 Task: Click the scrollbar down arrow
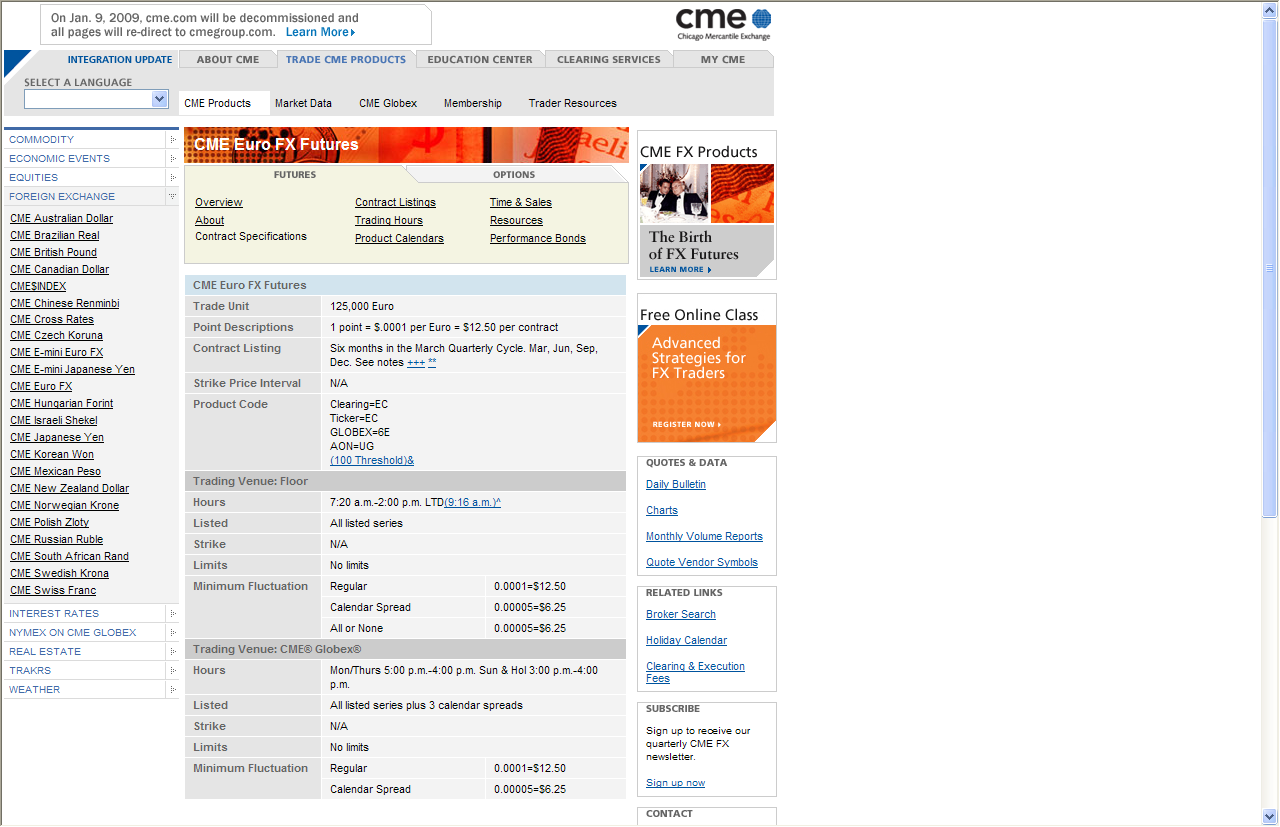pyautogui.click(x=1270, y=816)
